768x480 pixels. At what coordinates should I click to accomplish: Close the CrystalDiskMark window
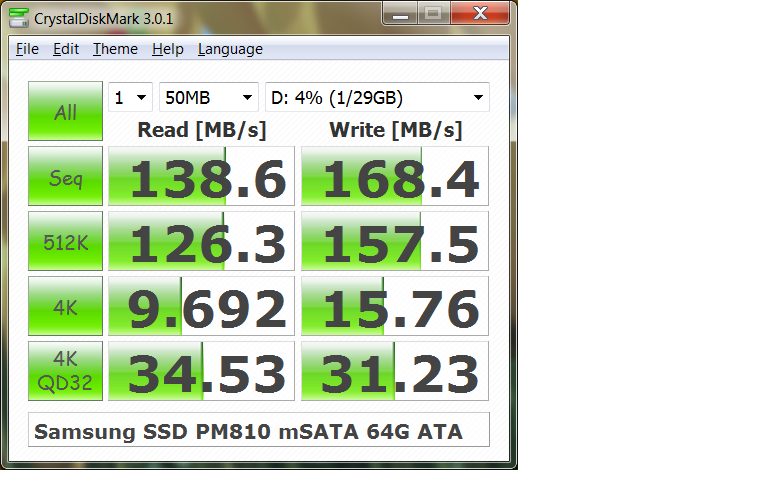point(480,14)
